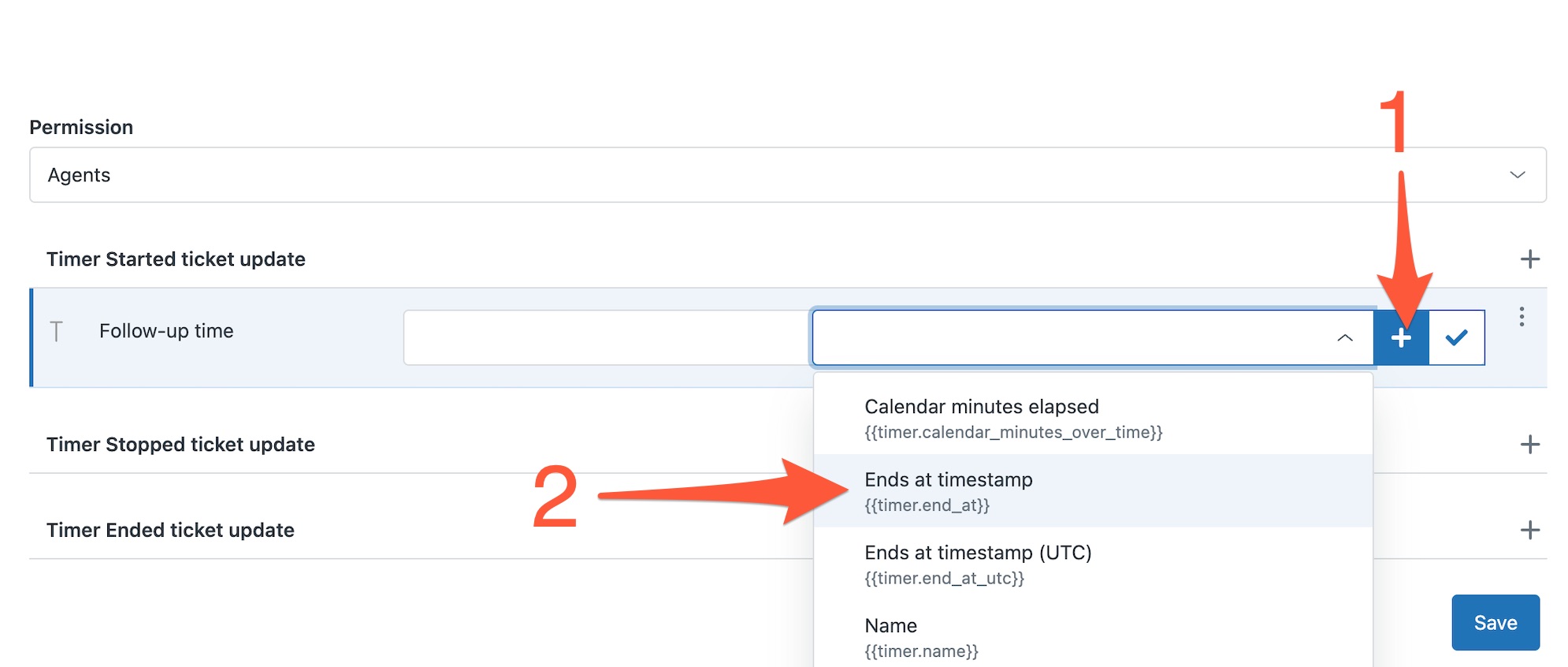Image resolution: width=1568 pixels, height=667 pixels.
Task: Click the Follow-up time value text field
Action: click(608, 337)
